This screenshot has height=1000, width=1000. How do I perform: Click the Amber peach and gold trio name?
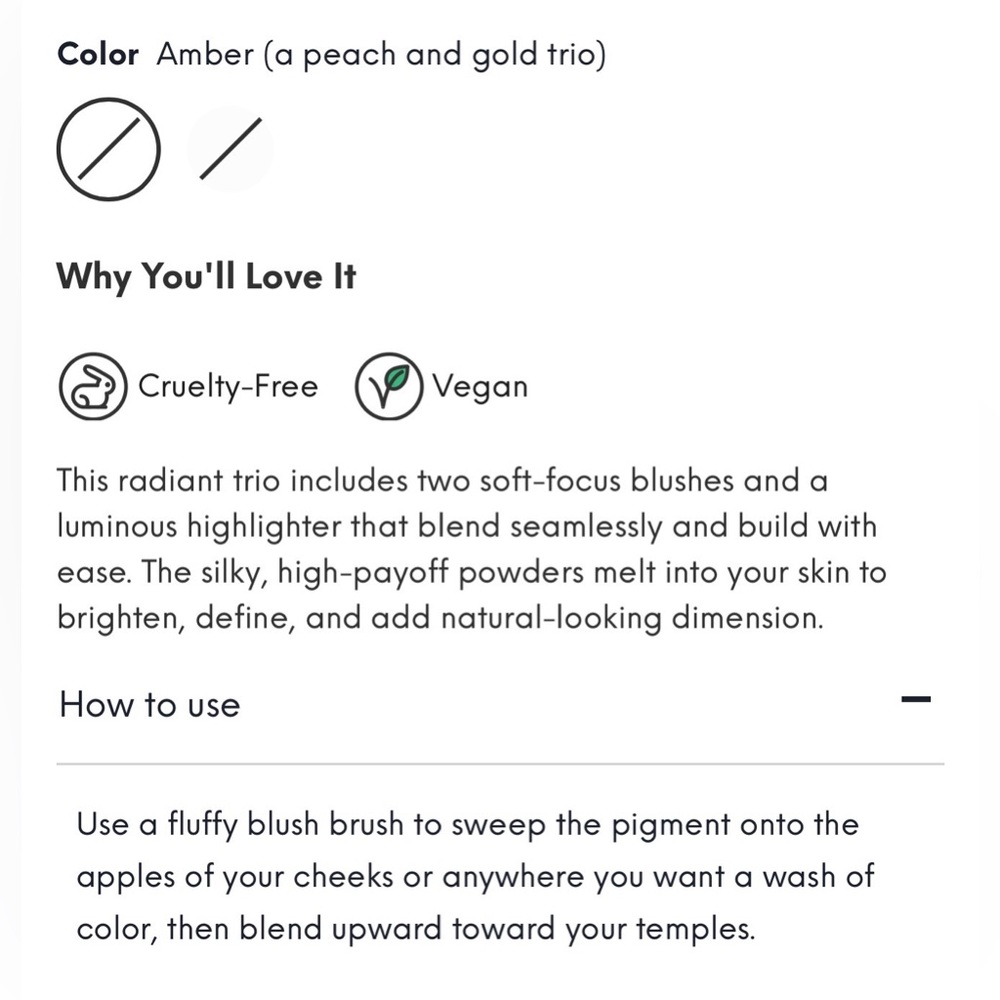click(x=381, y=55)
